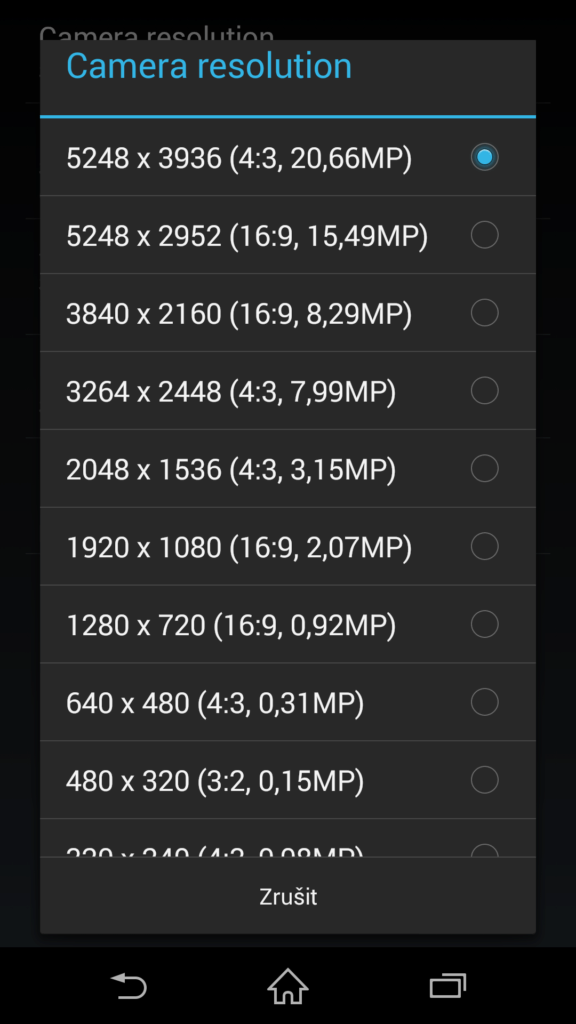The width and height of the screenshot is (576, 1024).
Task: Choose the 4:3, 7,99MP resolution entry
Action: [x=288, y=391]
